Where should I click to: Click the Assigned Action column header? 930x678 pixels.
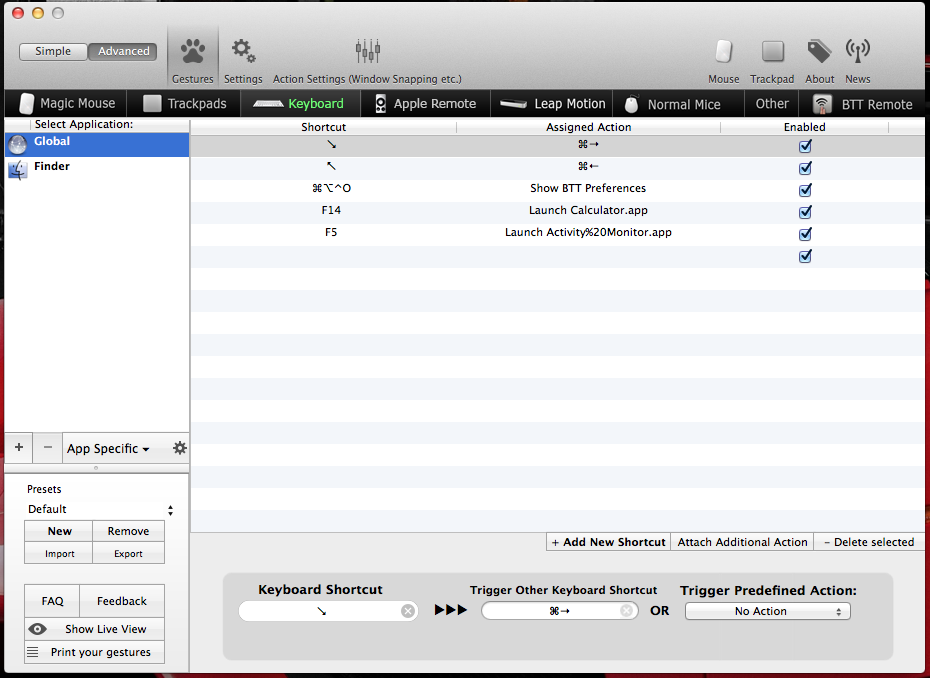[x=588, y=127]
